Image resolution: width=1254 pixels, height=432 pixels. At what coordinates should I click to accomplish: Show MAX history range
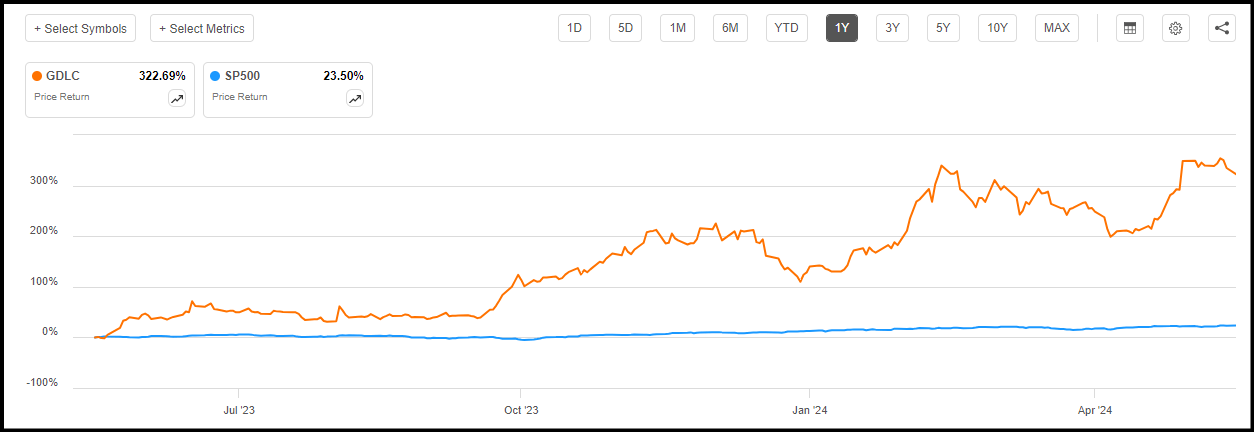point(1057,28)
